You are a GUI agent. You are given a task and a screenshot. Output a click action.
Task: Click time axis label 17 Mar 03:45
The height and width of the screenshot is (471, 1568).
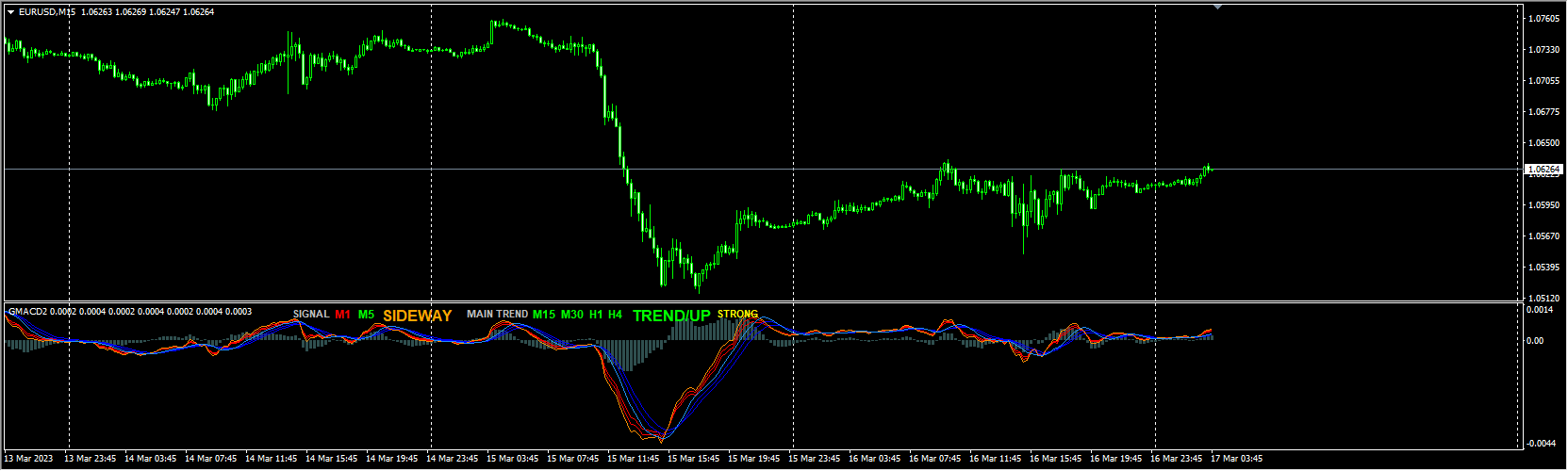click(1237, 460)
